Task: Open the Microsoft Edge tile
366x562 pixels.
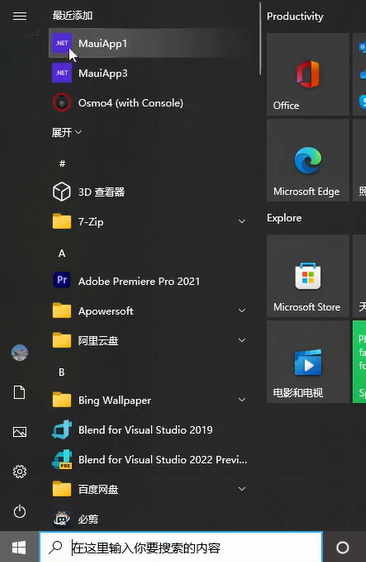Action: coord(308,160)
